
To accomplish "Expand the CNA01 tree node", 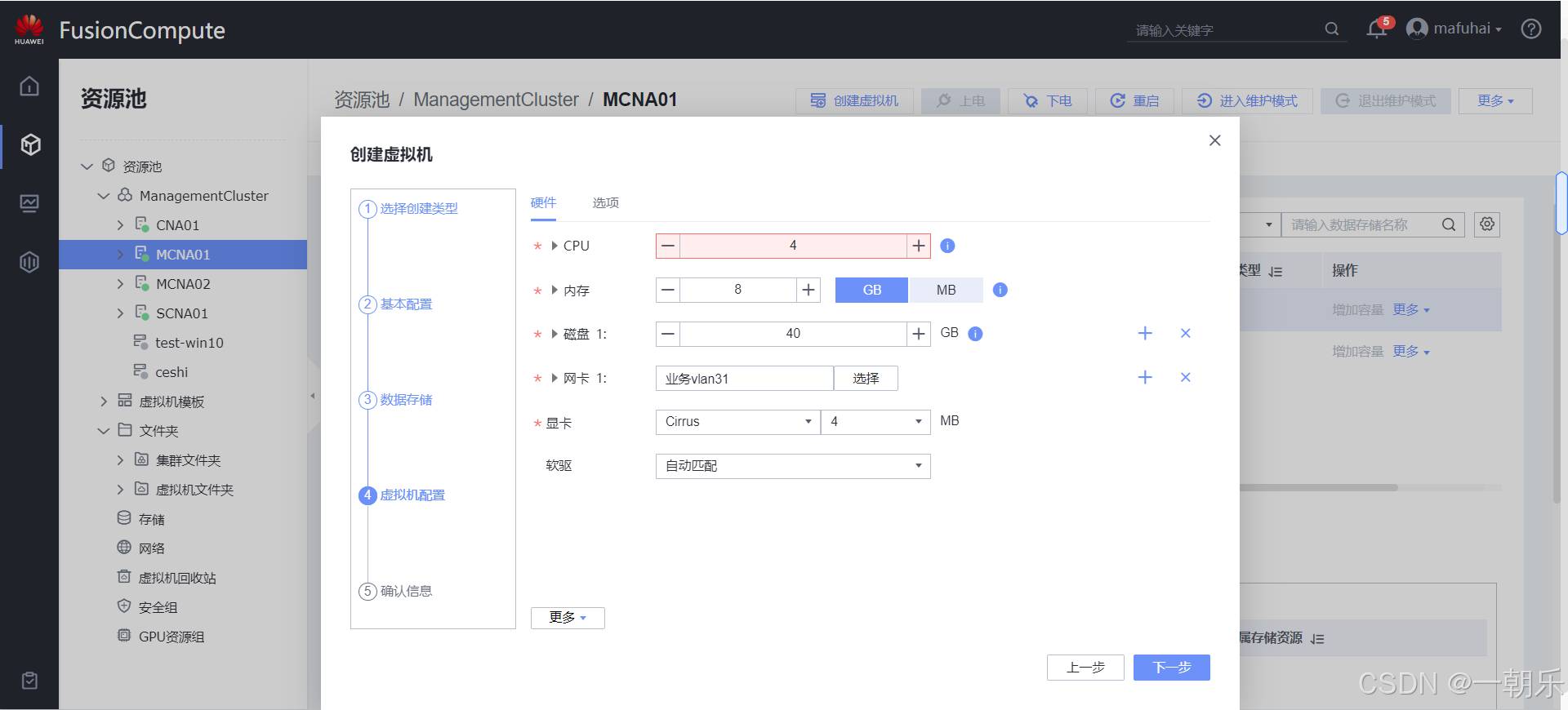I will pos(121,225).
